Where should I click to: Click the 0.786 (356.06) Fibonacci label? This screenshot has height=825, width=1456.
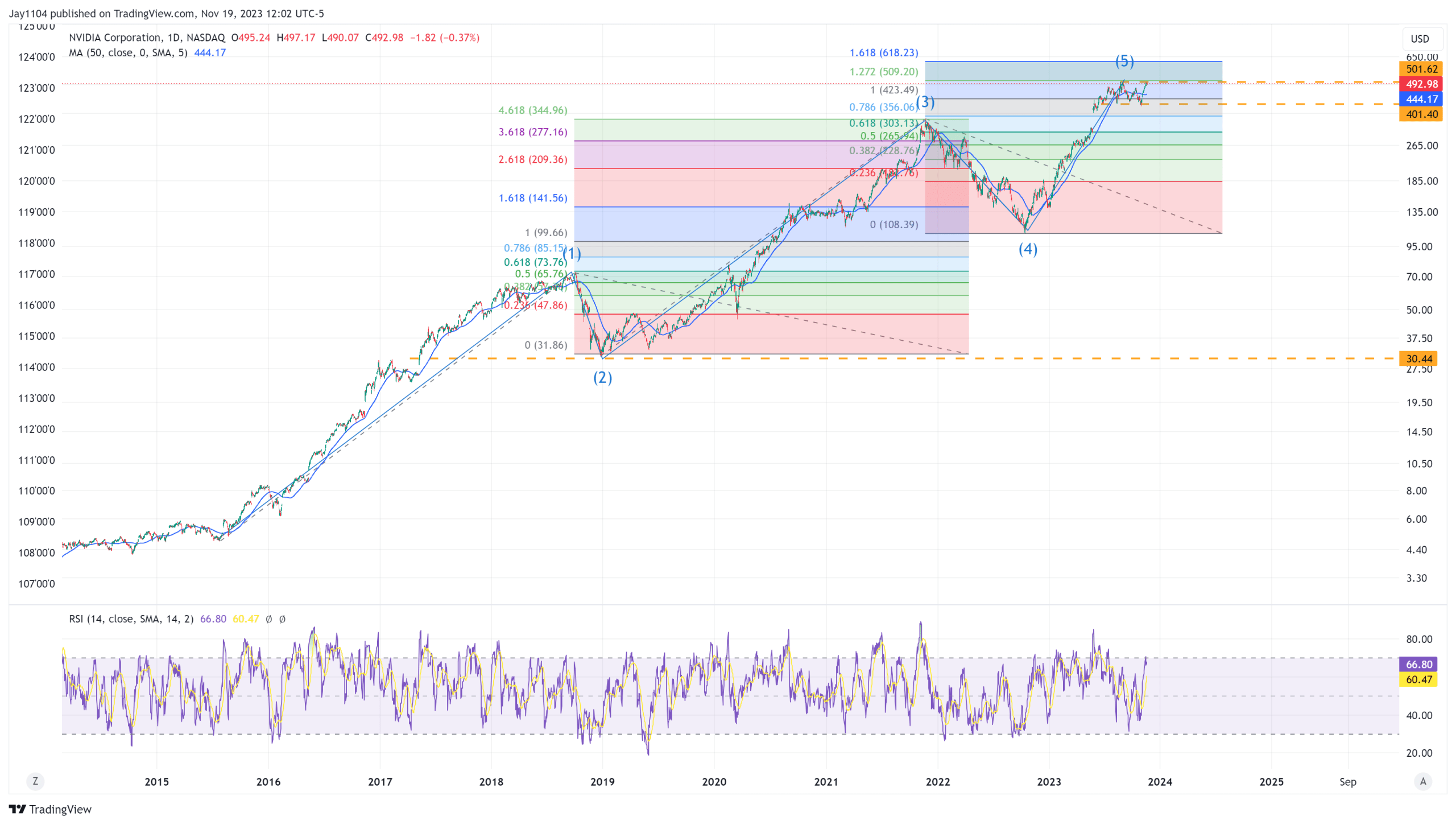pos(882,107)
